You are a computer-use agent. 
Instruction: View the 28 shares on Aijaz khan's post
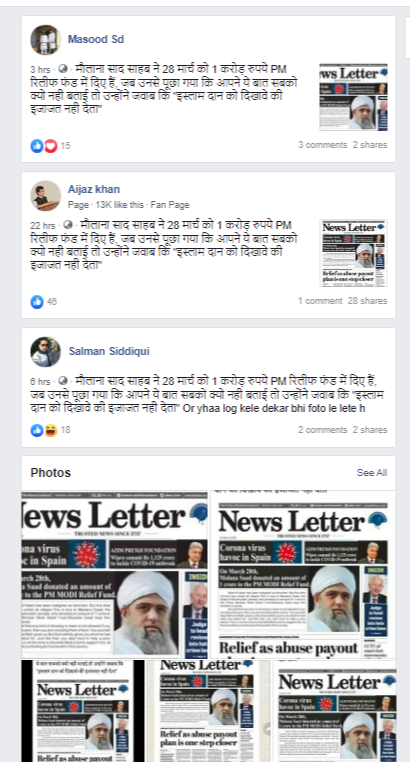pyautogui.click(x=367, y=301)
